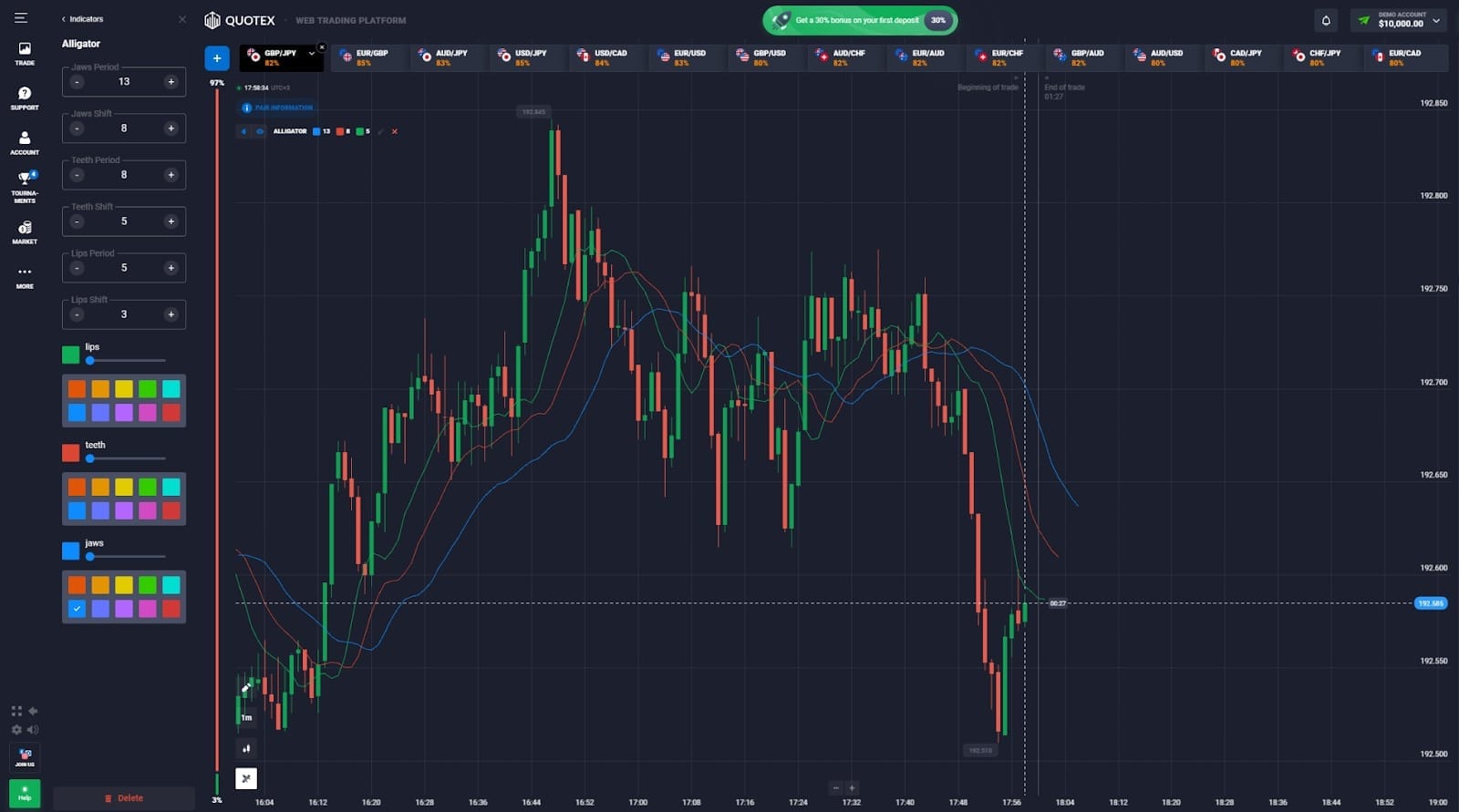Enter fullscreen mode via expand icon
Screen dimensions: 1459x812
pyautogui.click(x=16, y=711)
